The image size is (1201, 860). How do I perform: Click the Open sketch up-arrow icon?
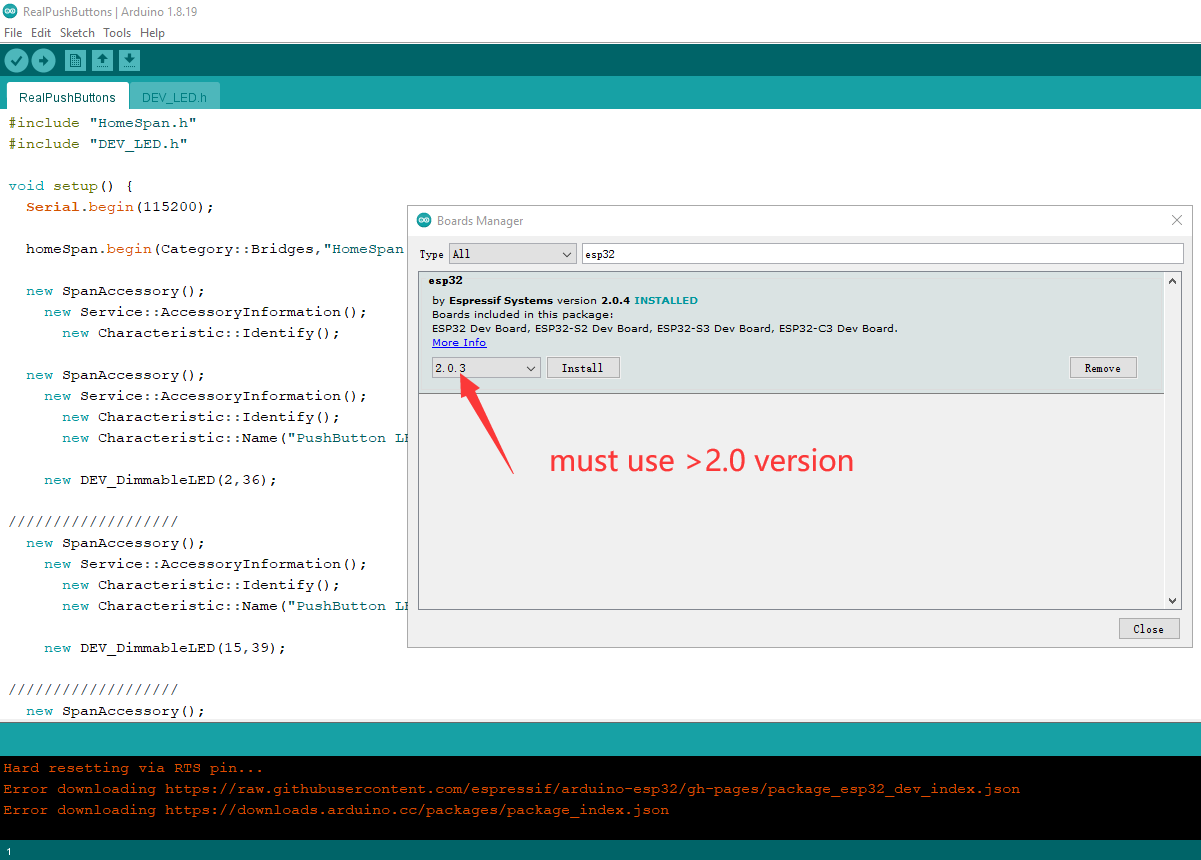(102, 61)
